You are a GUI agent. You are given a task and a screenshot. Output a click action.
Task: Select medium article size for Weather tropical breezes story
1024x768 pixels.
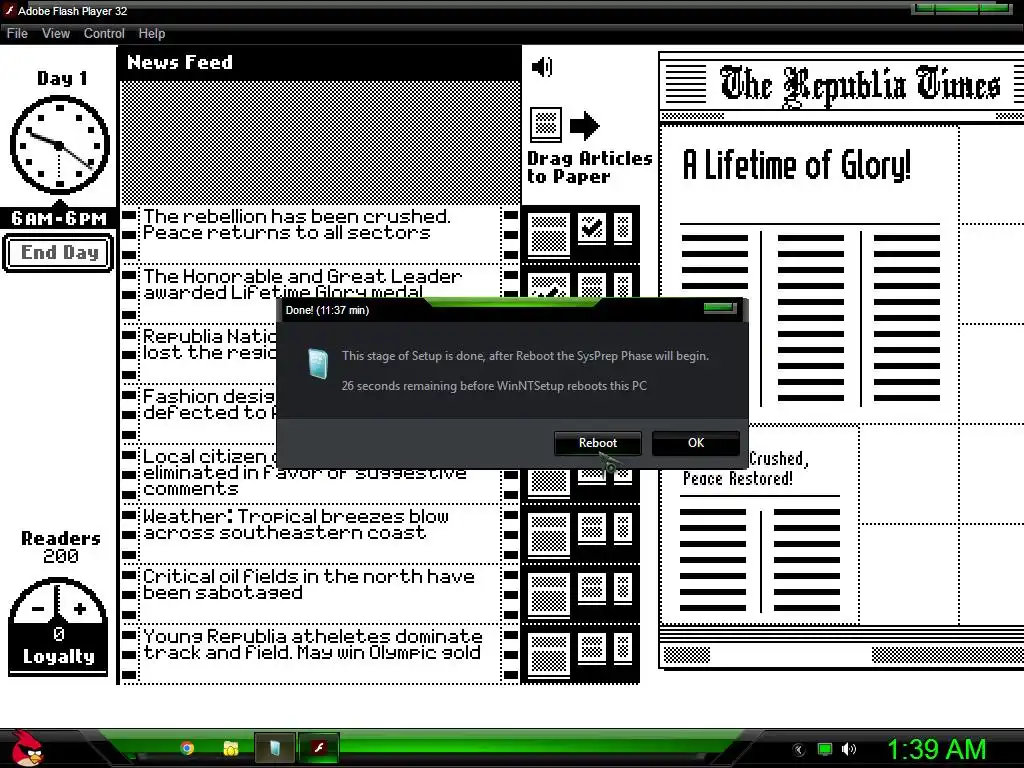click(x=592, y=528)
